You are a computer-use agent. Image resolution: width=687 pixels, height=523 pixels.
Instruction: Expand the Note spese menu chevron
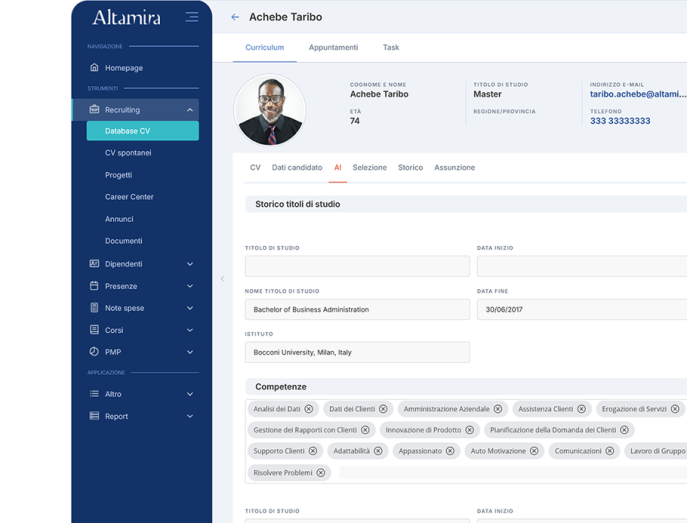pos(190,308)
